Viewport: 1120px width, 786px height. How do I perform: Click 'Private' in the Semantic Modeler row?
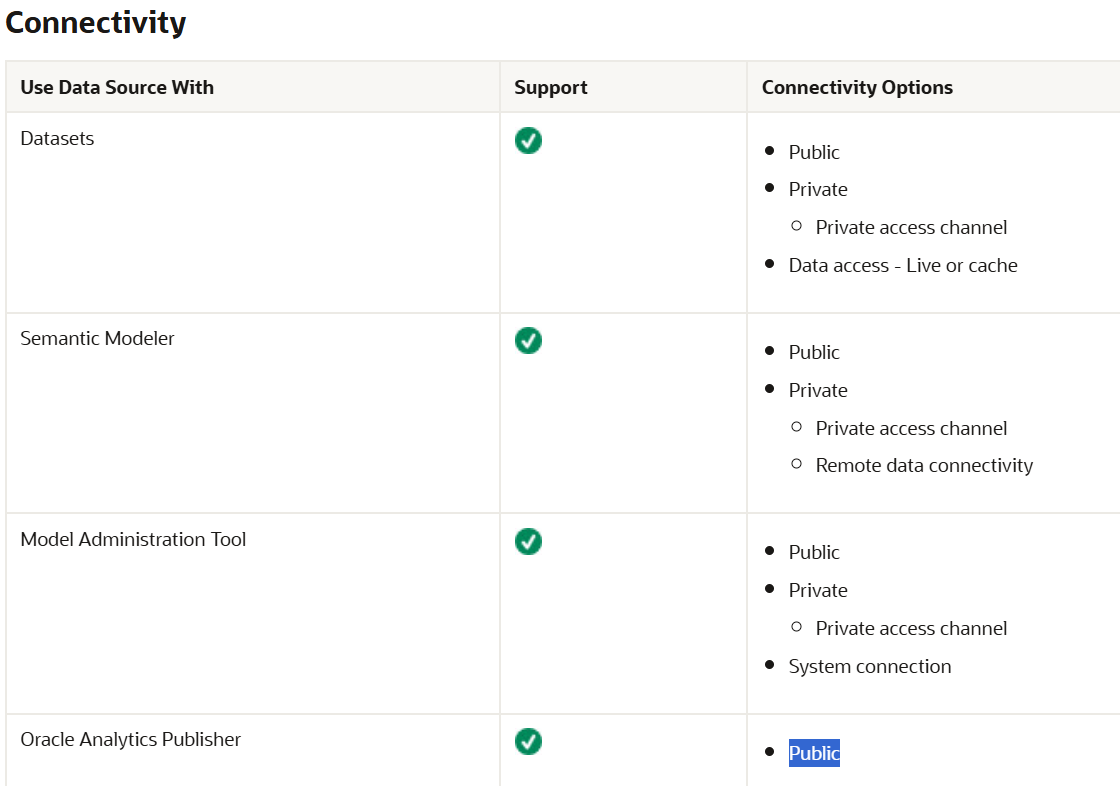(818, 390)
